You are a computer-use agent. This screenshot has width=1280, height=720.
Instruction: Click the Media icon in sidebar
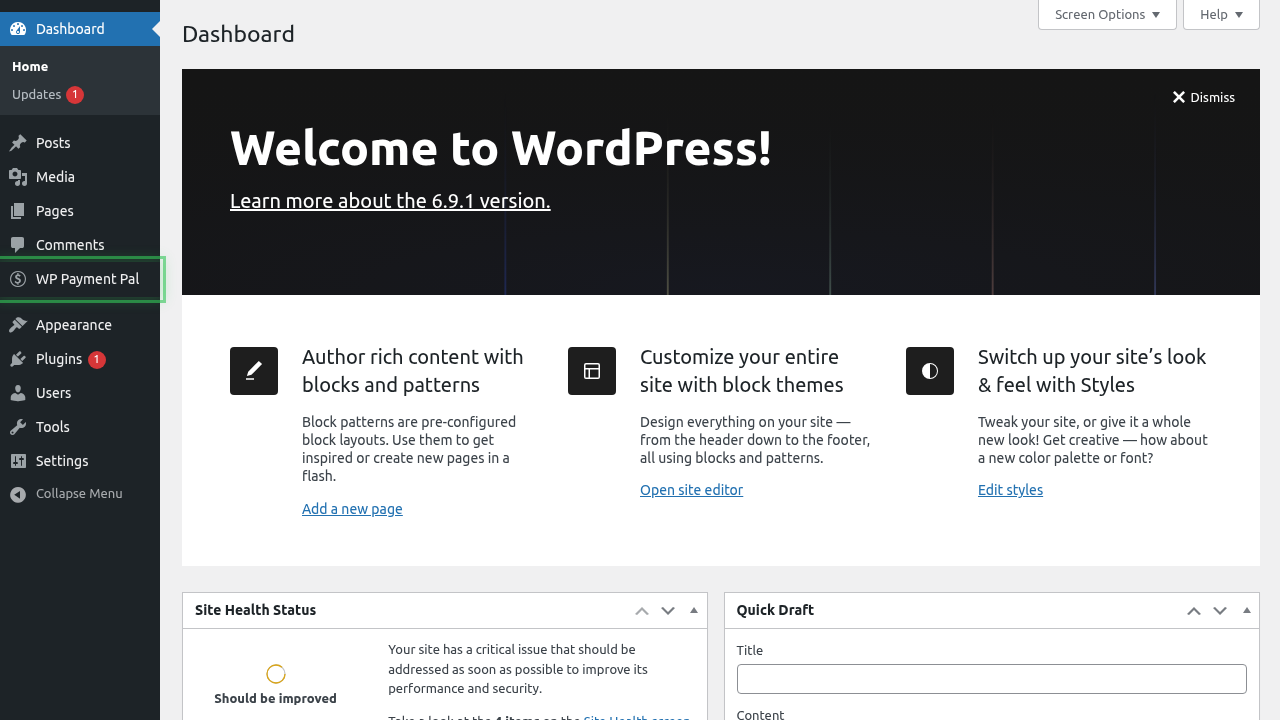(x=18, y=177)
